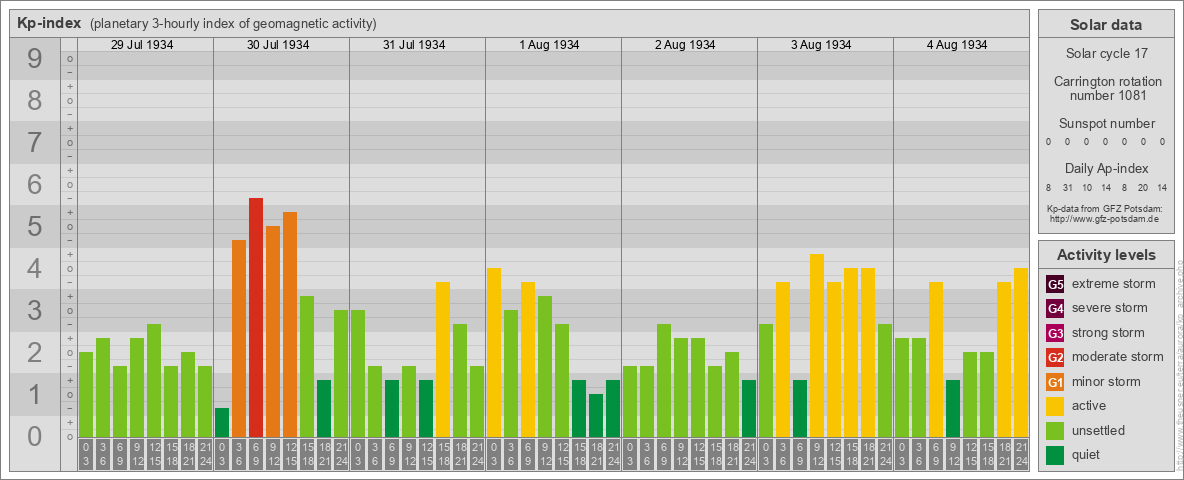Select the 3 Aug 1934 date header

point(822,45)
